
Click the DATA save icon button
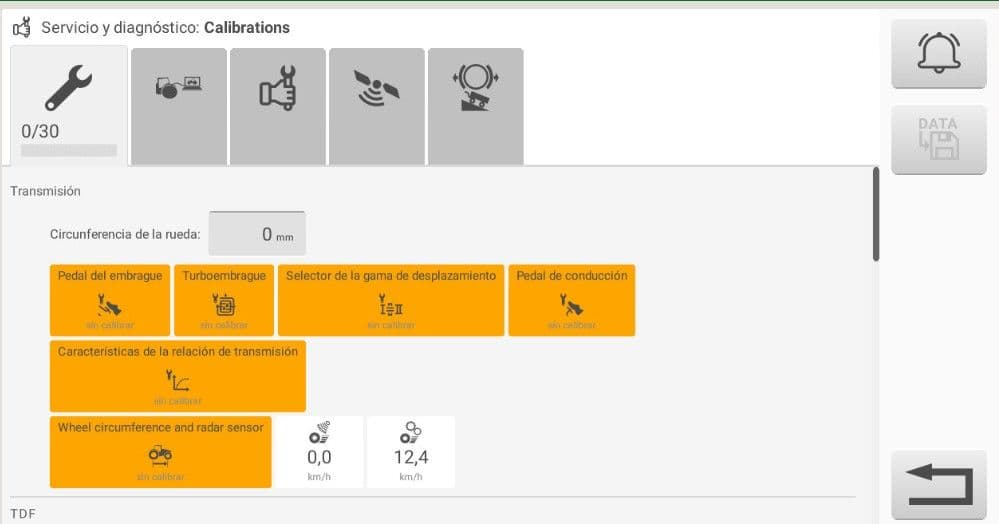tap(938, 140)
